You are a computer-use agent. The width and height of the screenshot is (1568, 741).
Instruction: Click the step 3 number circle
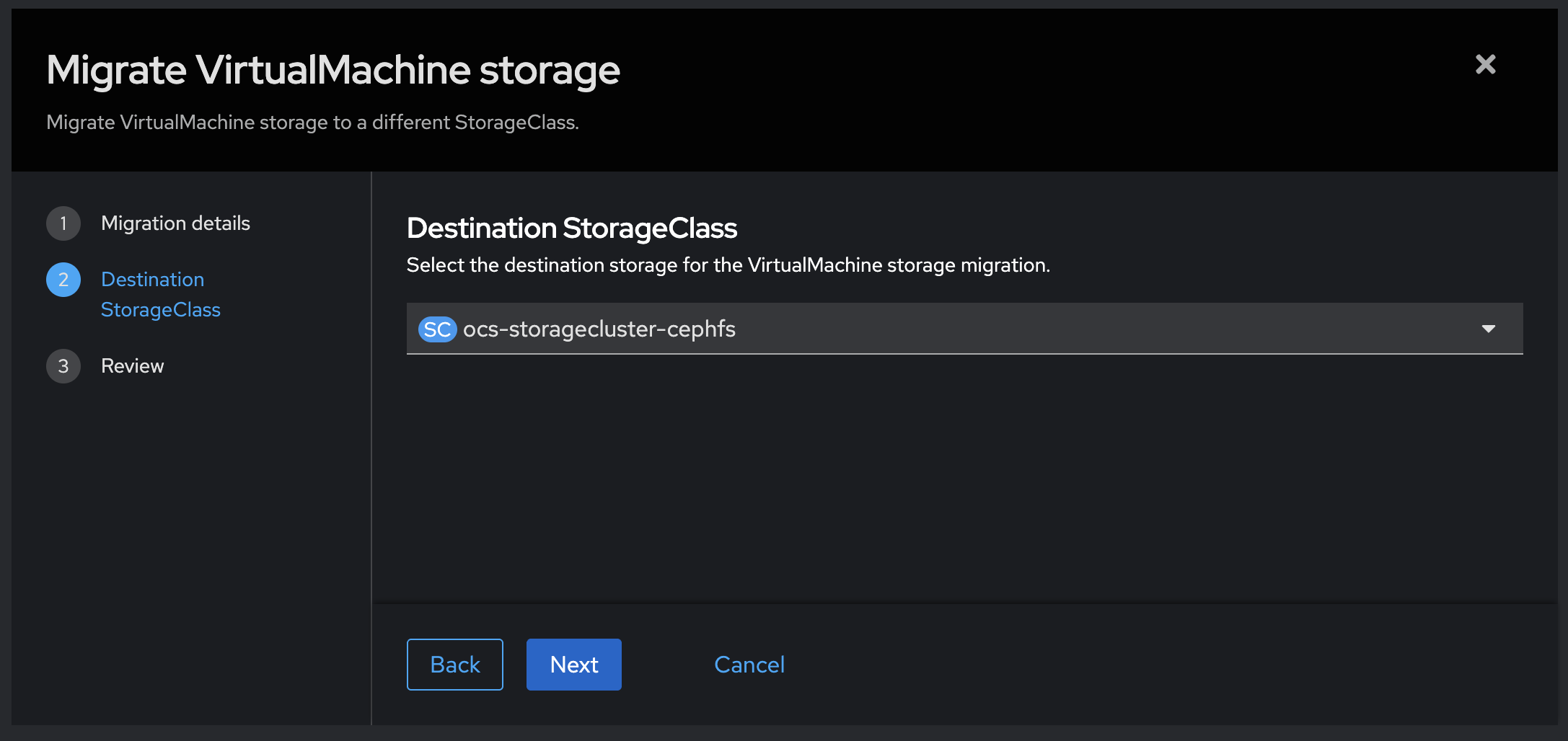pyautogui.click(x=63, y=366)
